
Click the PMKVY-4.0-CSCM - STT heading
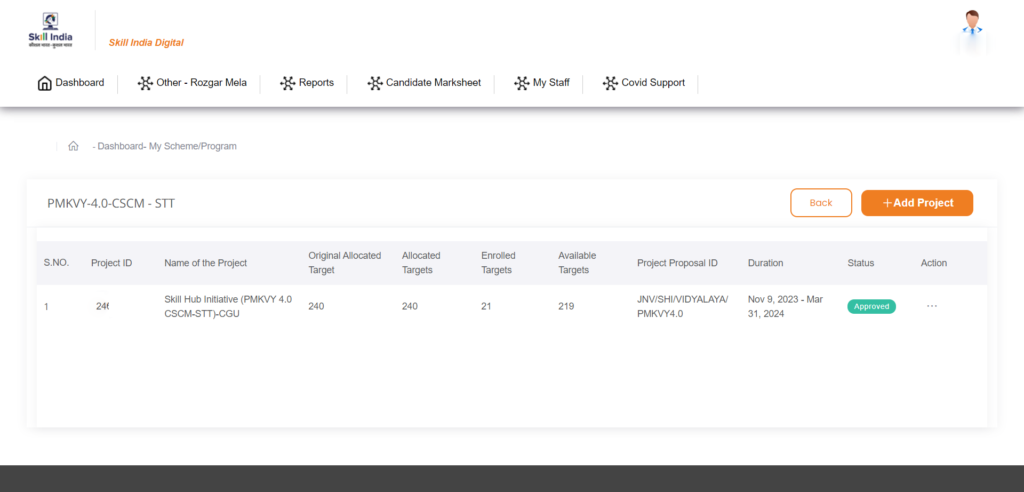click(x=111, y=203)
